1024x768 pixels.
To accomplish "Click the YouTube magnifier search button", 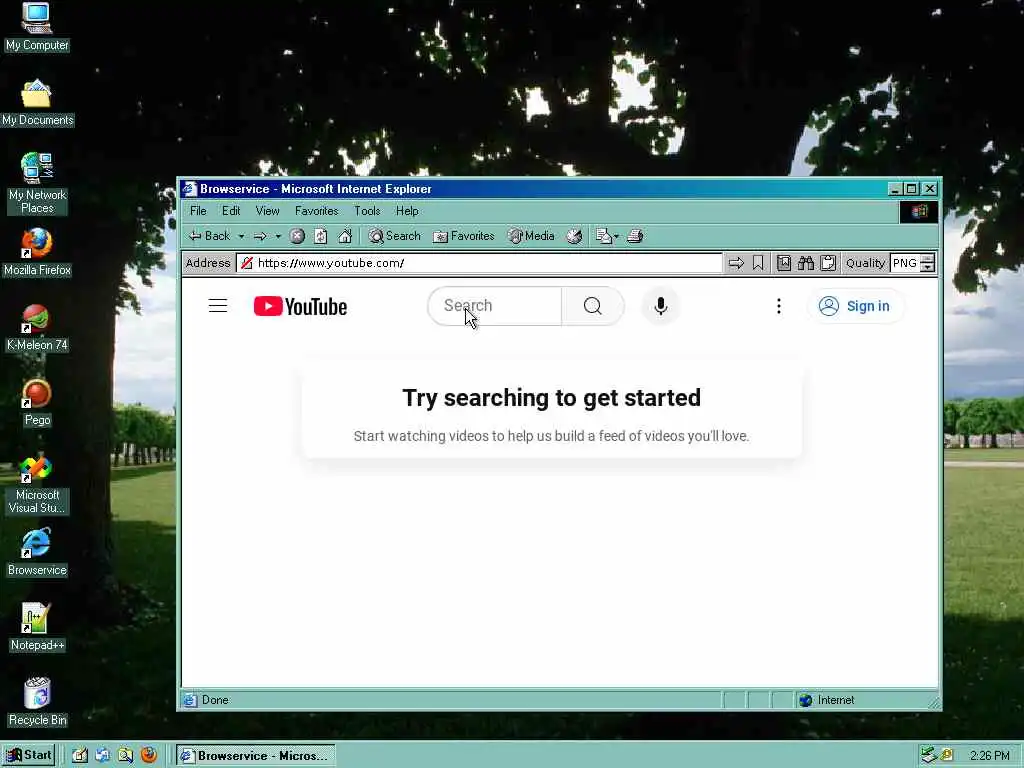I will click(593, 306).
